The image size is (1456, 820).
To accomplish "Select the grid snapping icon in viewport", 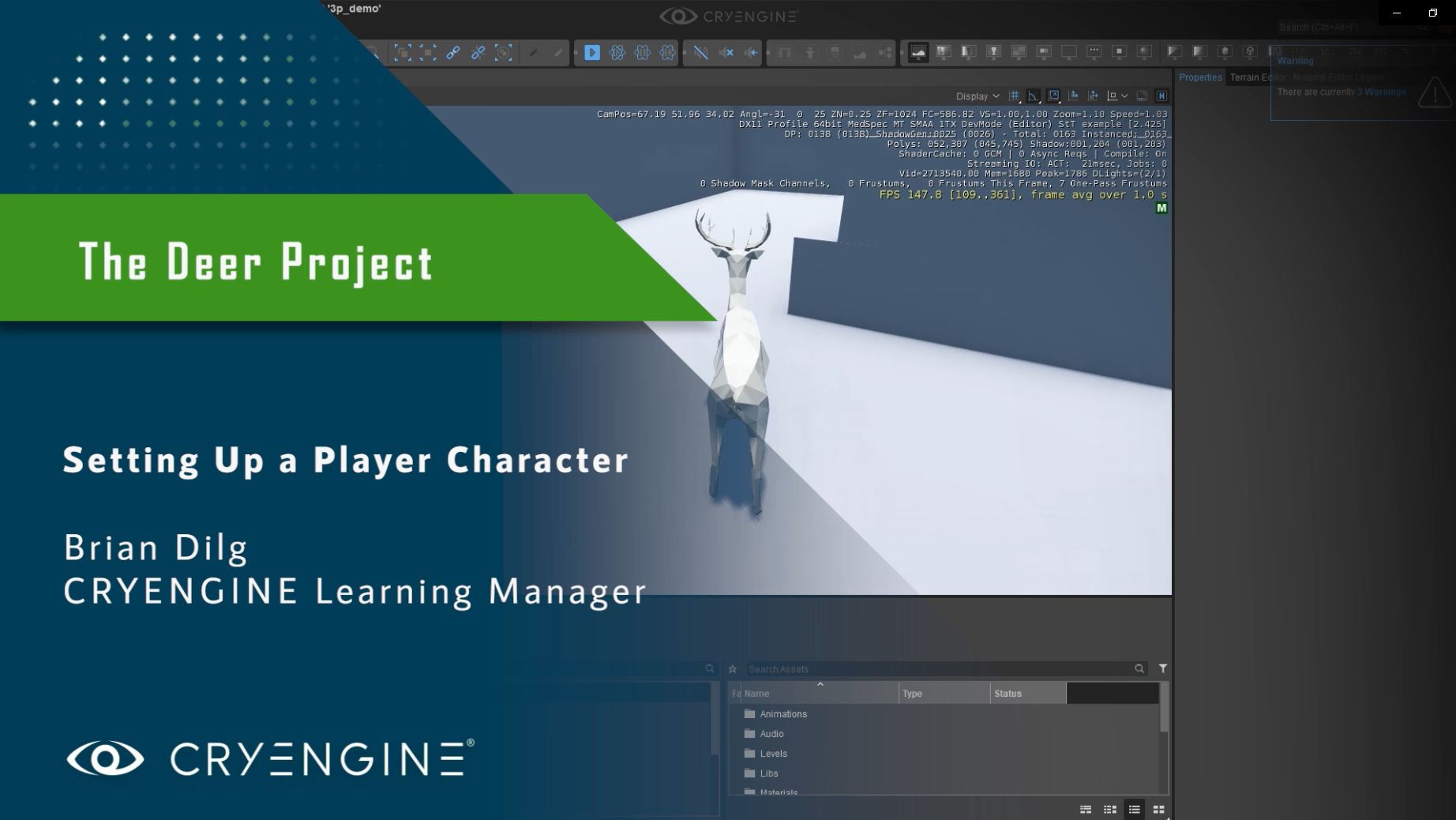I will (1014, 95).
